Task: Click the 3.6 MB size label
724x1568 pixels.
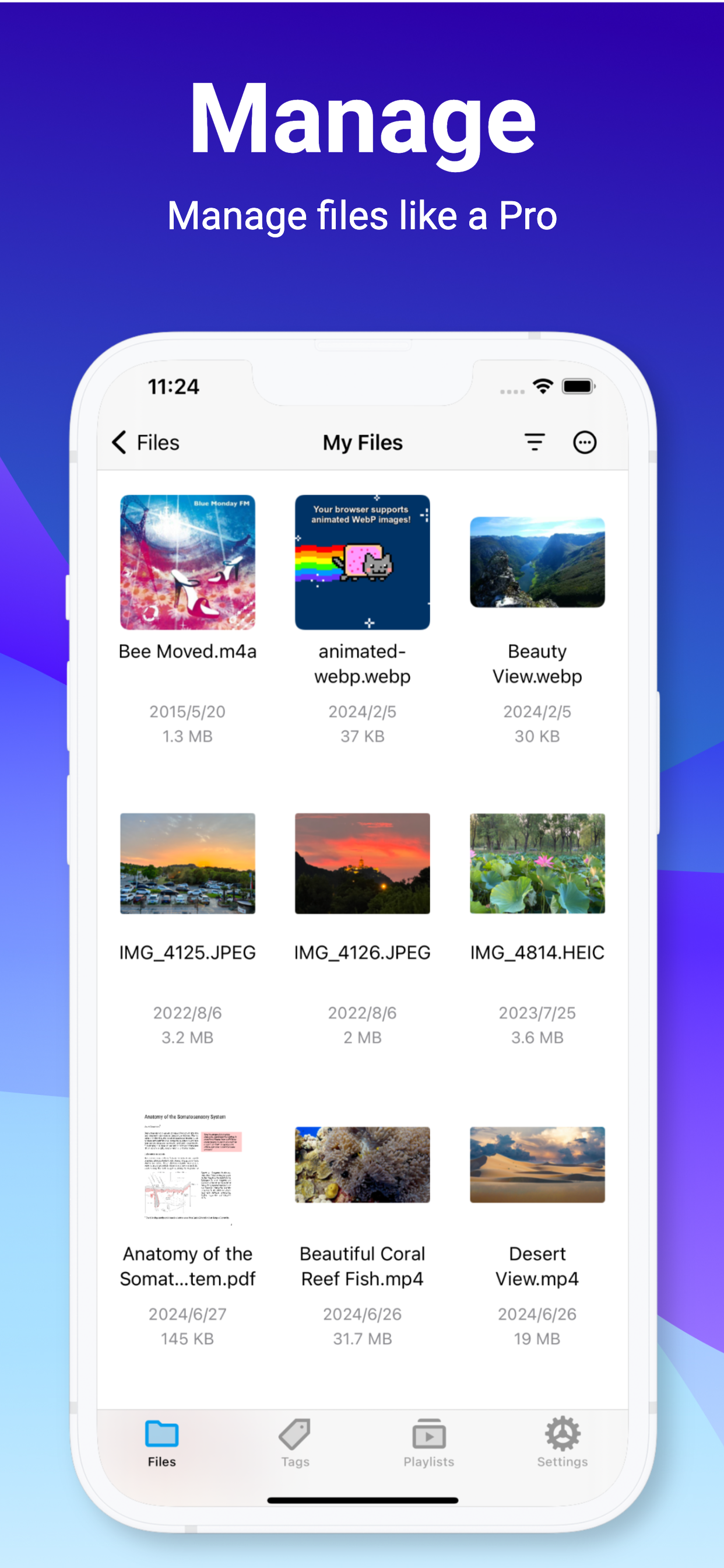Action: [537, 1037]
